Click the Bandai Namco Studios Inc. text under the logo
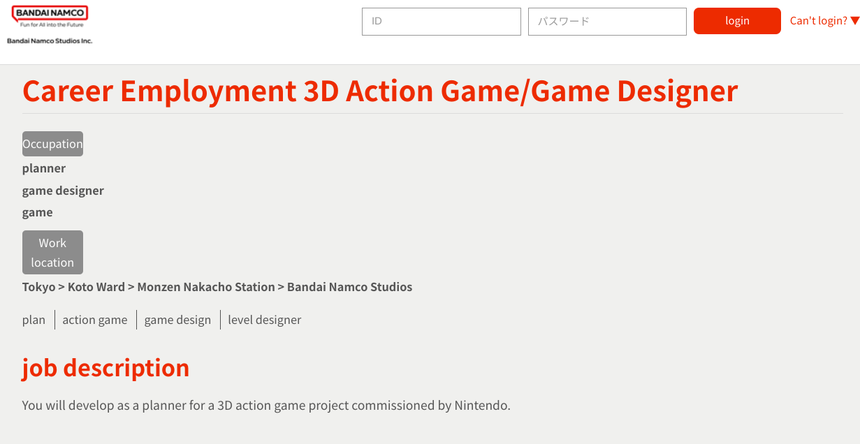The image size is (860, 444). click(50, 41)
